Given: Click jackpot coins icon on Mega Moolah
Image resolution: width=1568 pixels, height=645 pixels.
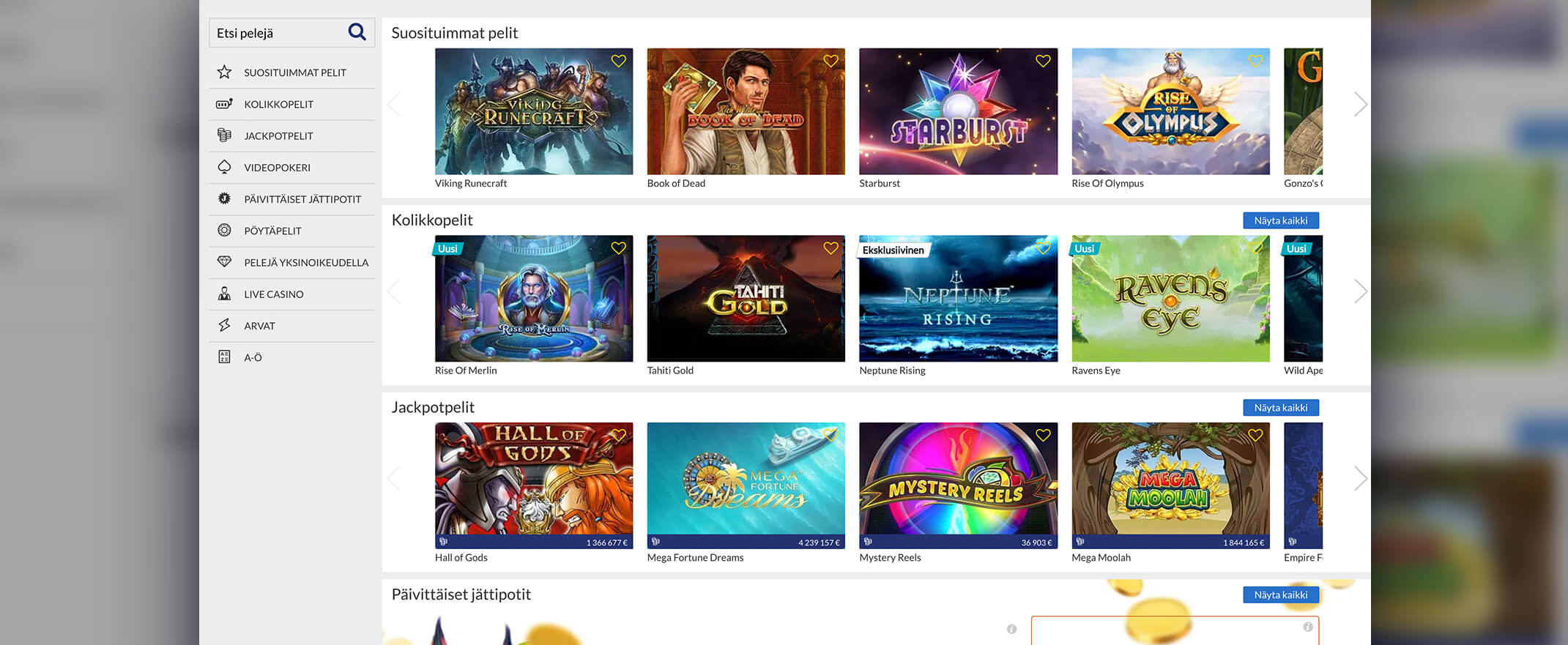Looking at the screenshot, I should 1080,542.
